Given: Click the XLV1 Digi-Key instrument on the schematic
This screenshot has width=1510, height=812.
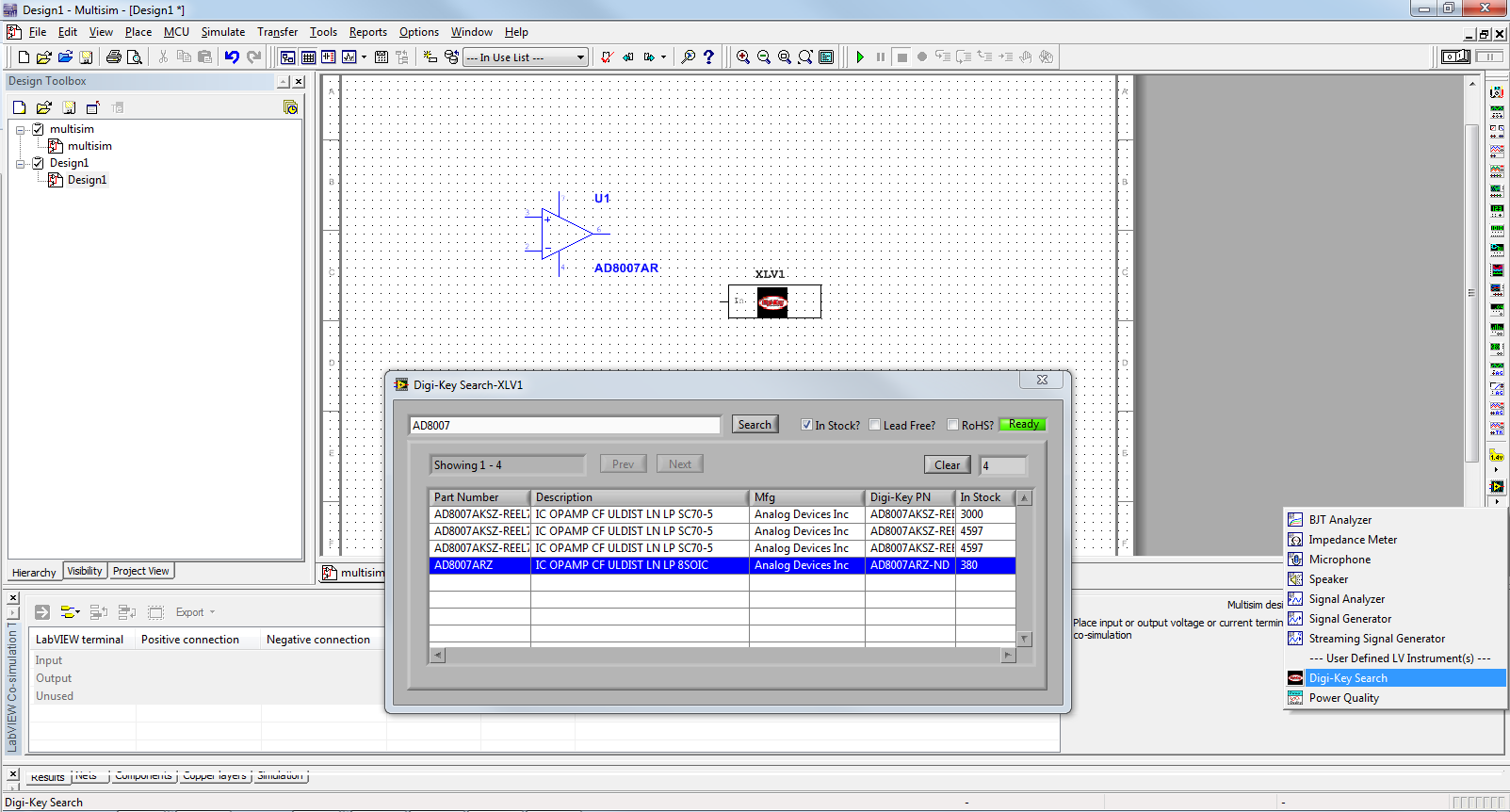Looking at the screenshot, I should pos(774,301).
